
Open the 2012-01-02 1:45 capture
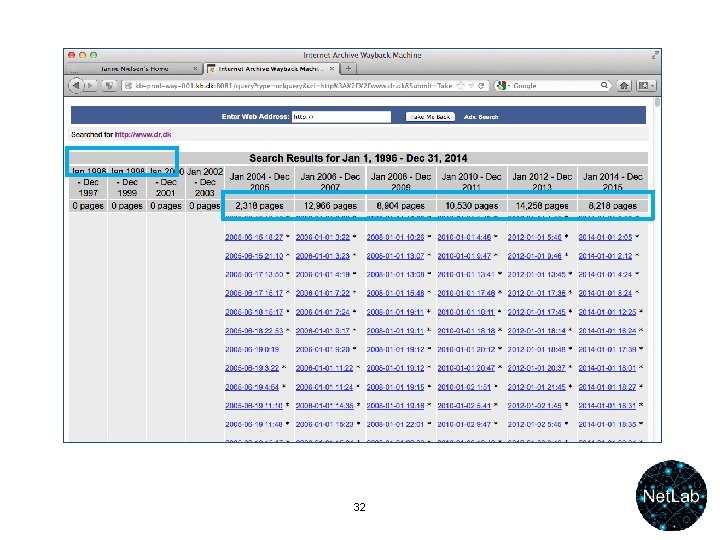(x=534, y=405)
